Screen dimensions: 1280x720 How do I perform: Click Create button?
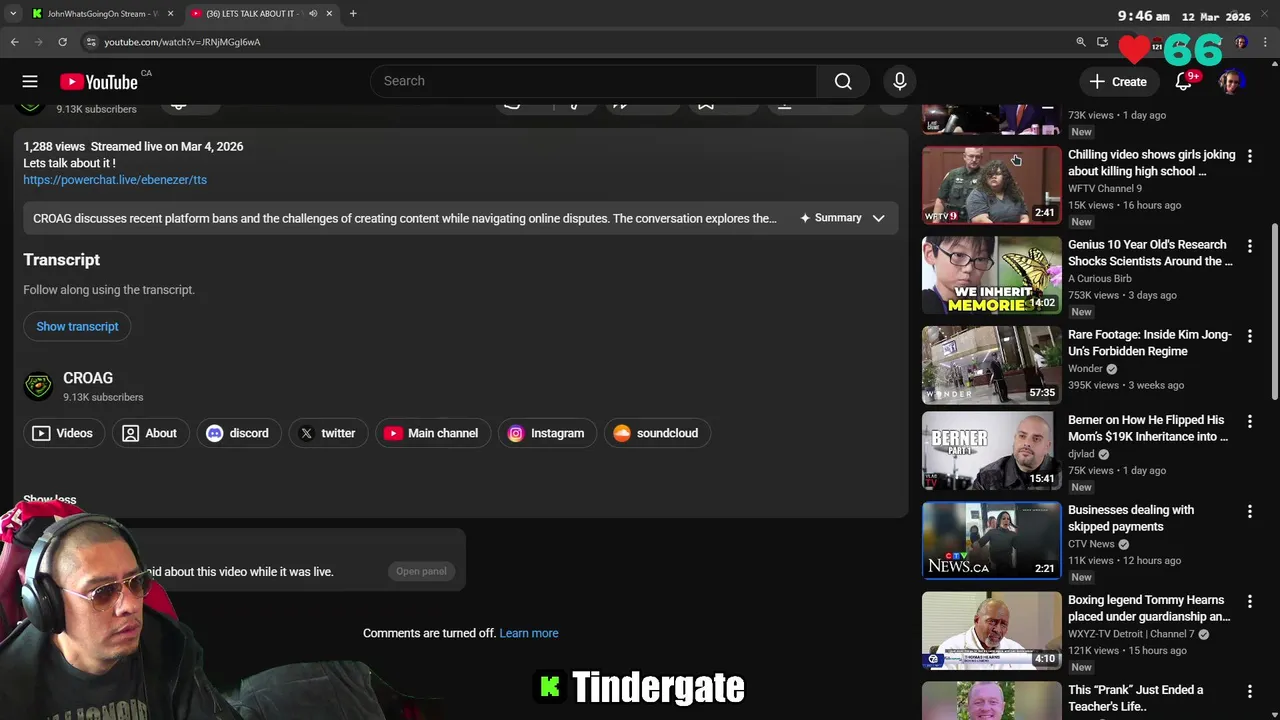[x=1118, y=82]
